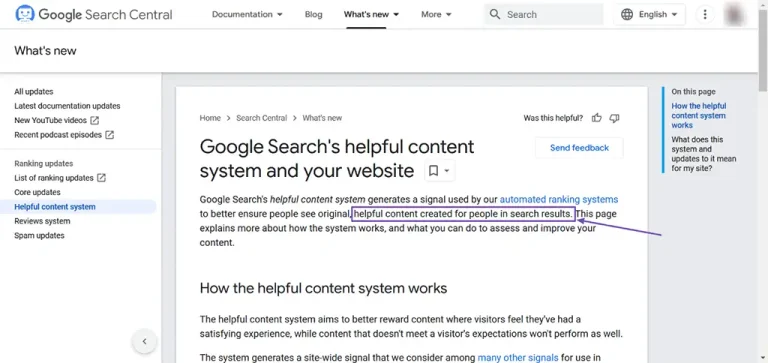Open the bookmark dropdown arrow
Viewport: 768px width, 363px height.
pyautogui.click(x=447, y=171)
